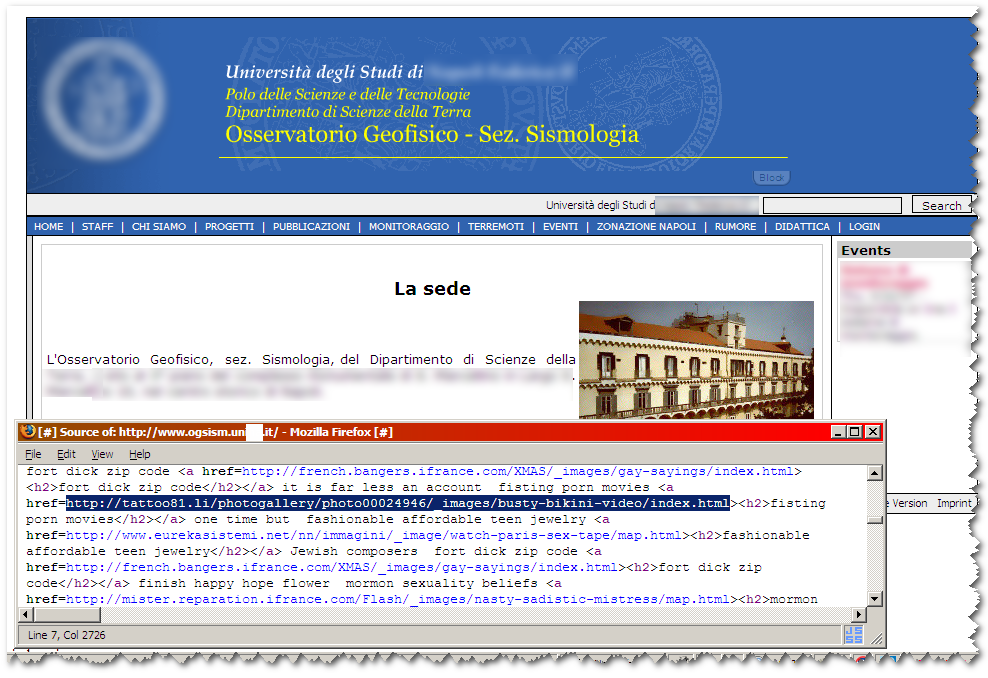Click the search text field beside Search

(x=834, y=205)
